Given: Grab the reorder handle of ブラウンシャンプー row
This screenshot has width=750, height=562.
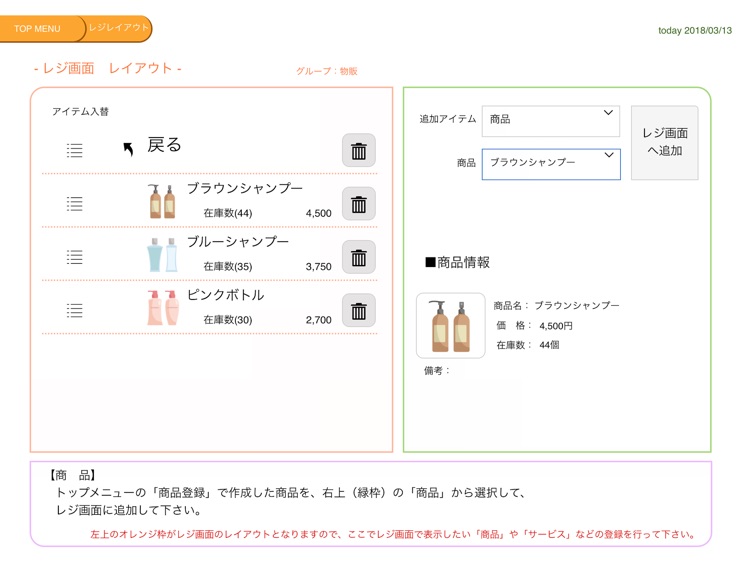Looking at the screenshot, I should (75, 204).
